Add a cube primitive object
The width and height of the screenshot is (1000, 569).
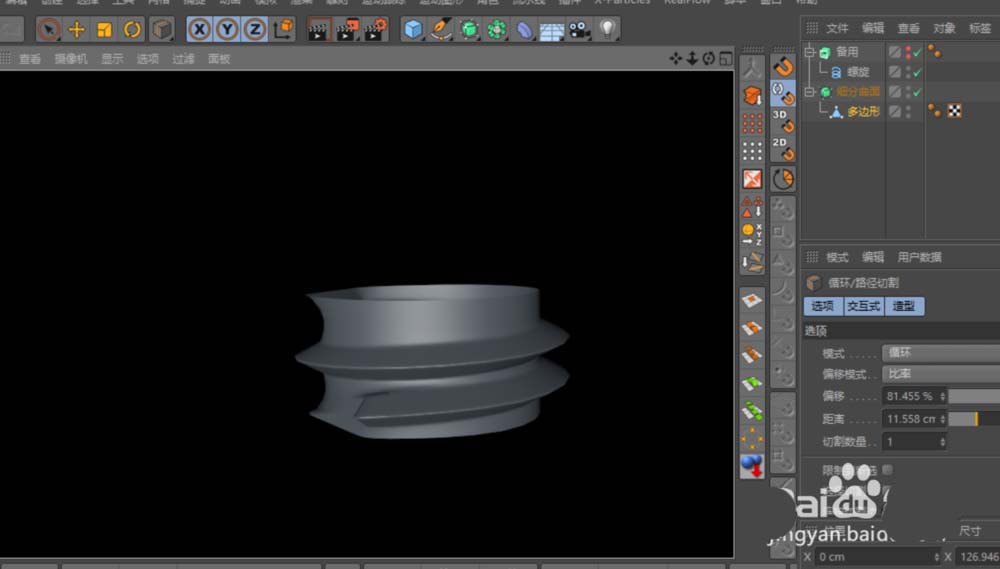pos(413,30)
